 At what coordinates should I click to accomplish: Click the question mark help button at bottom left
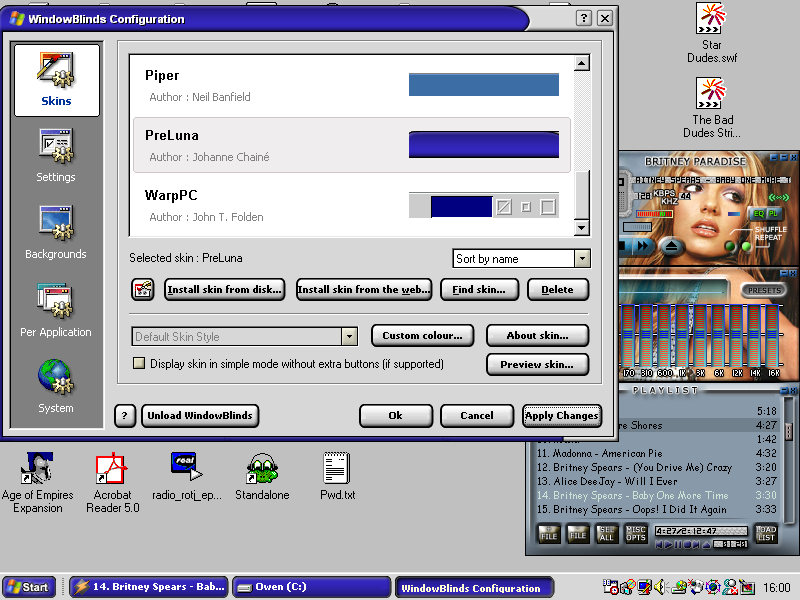coord(125,416)
